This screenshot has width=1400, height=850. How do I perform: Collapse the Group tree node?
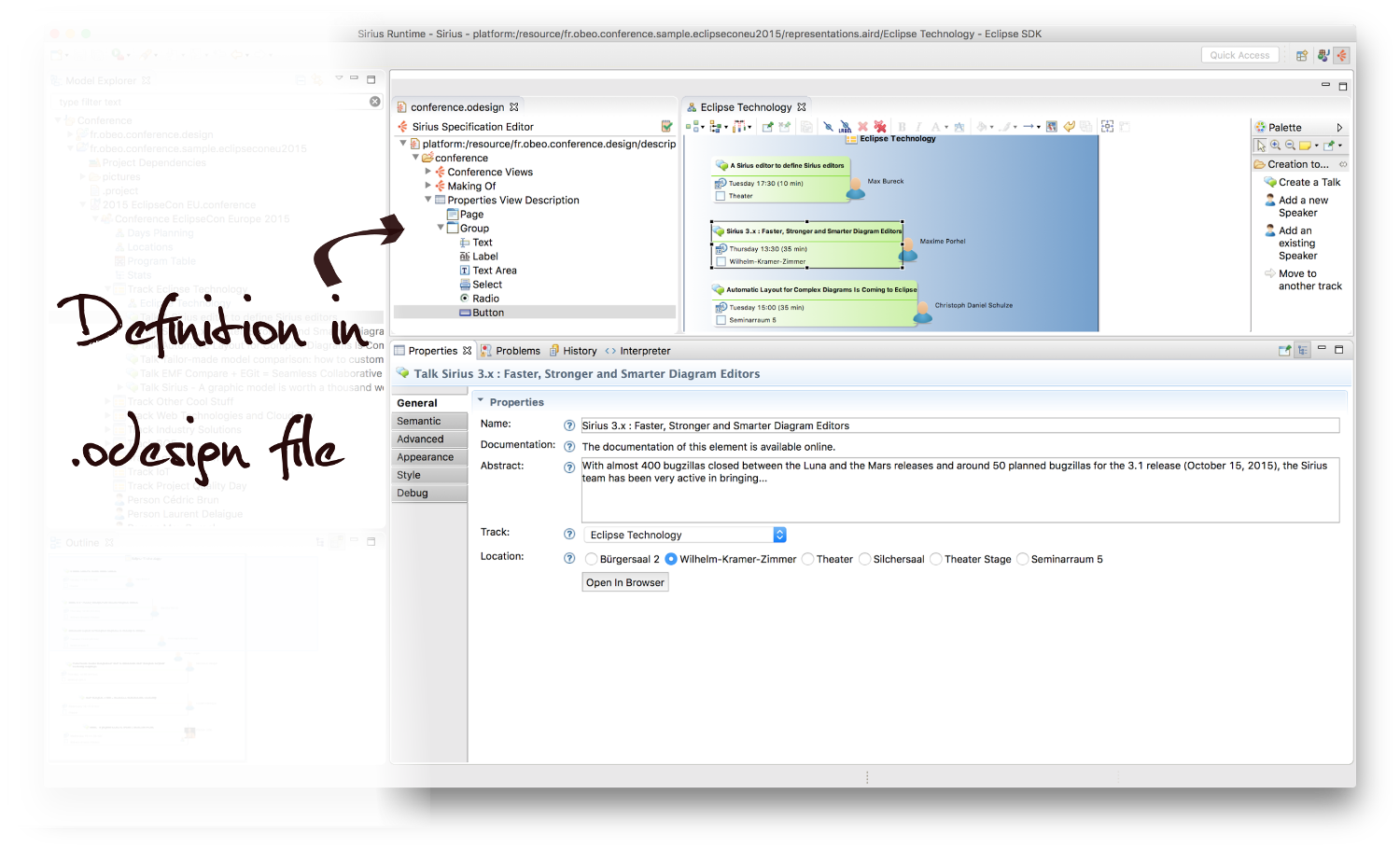[x=441, y=228]
